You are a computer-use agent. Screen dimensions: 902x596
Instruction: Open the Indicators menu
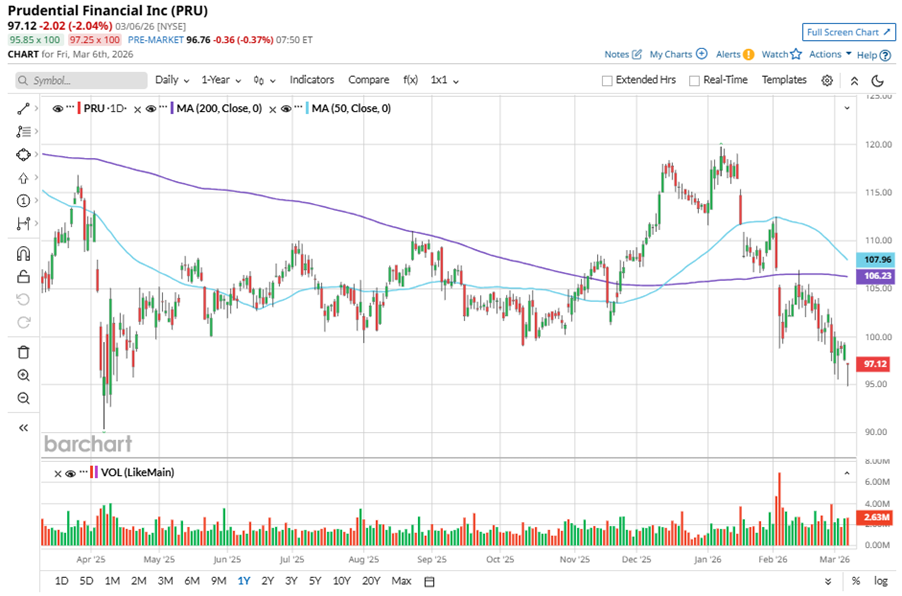click(312, 80)
